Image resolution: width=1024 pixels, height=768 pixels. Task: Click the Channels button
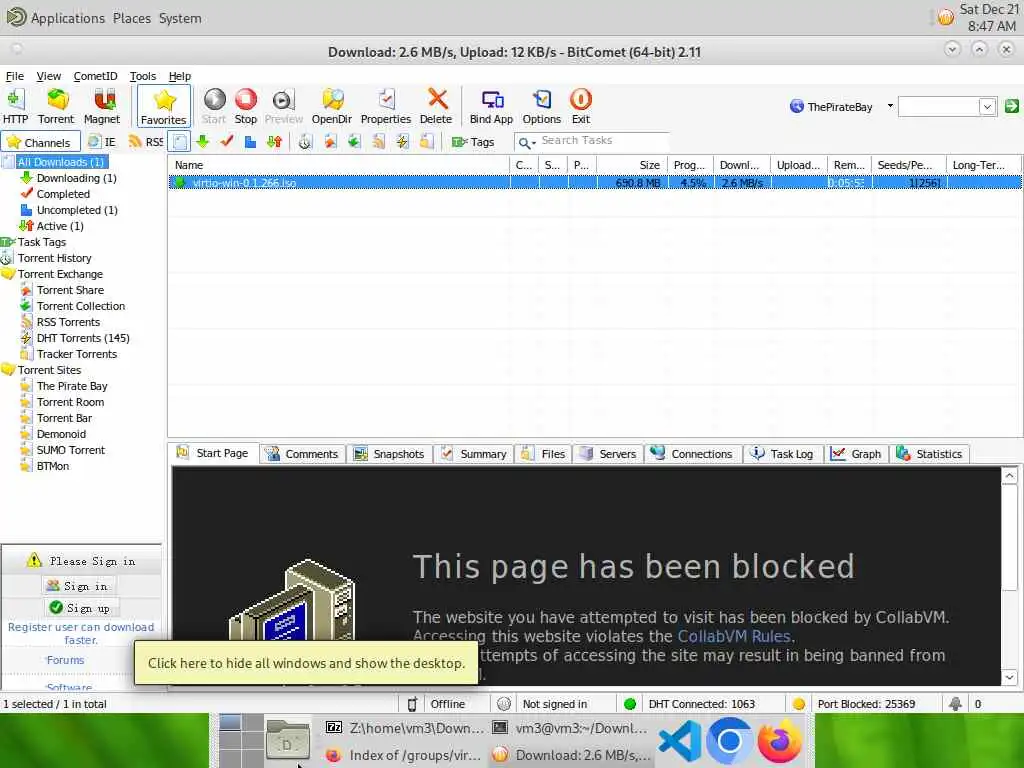tap(40, 142)
